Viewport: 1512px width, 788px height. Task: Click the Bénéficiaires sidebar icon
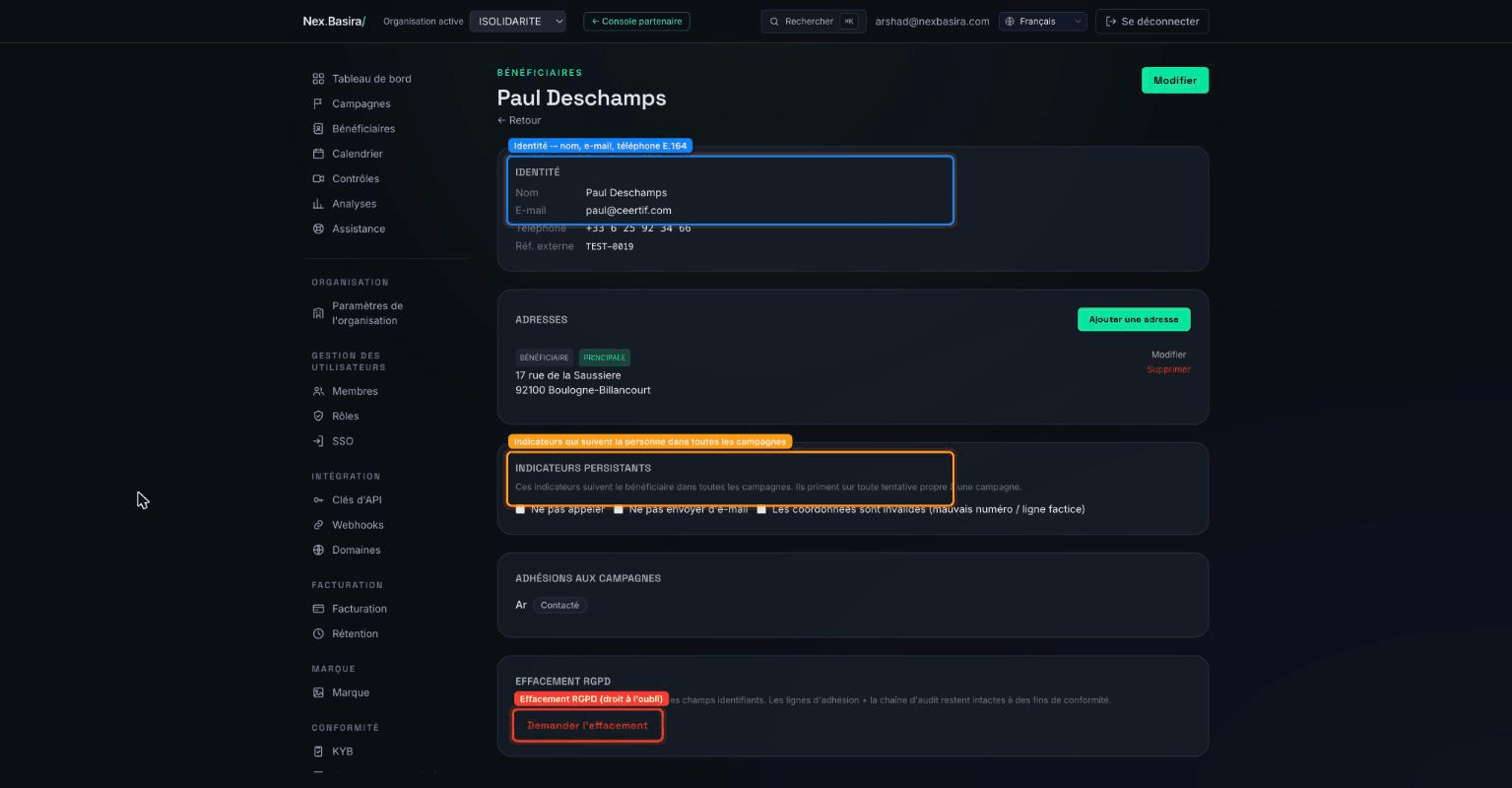point(318,129)
